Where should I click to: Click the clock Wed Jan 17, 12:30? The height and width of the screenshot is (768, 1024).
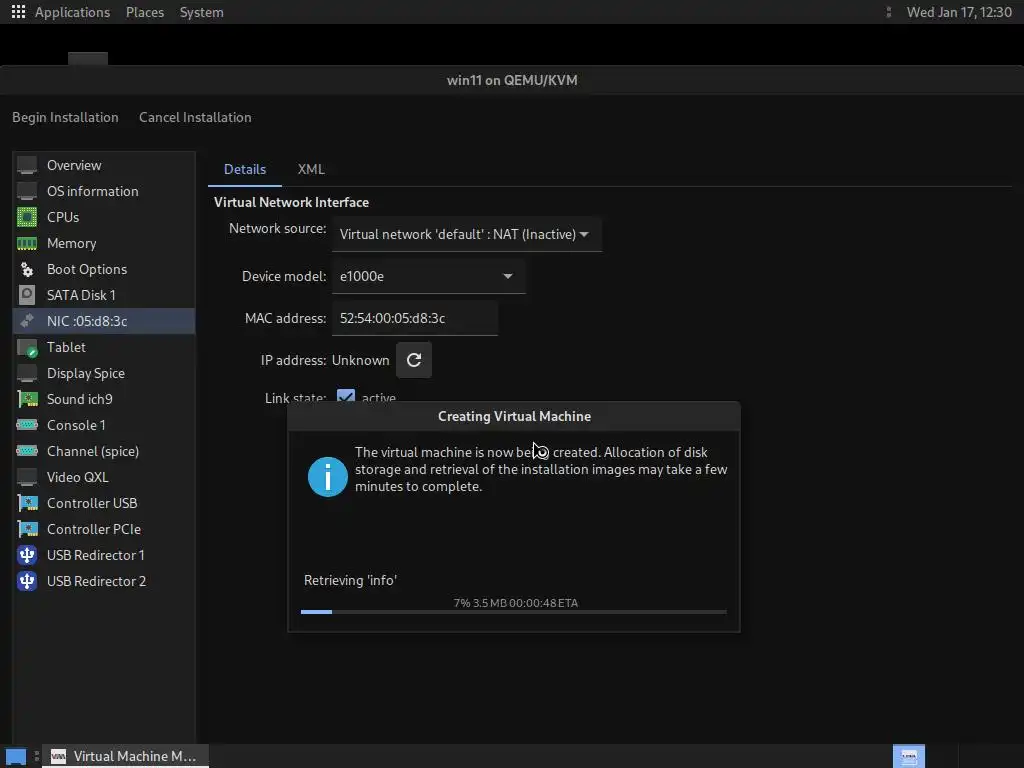(x=959, y=12)
